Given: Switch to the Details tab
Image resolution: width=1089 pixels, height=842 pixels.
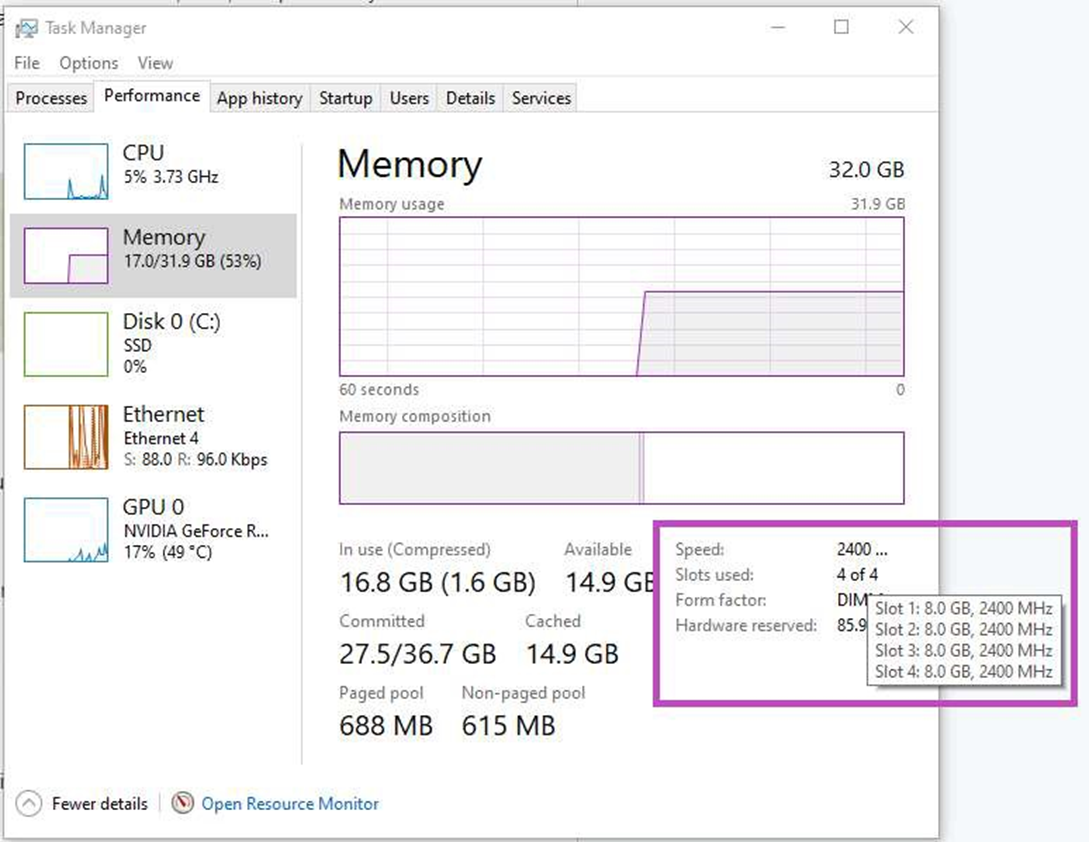Looking at the screenshot, I should point(470,98).
